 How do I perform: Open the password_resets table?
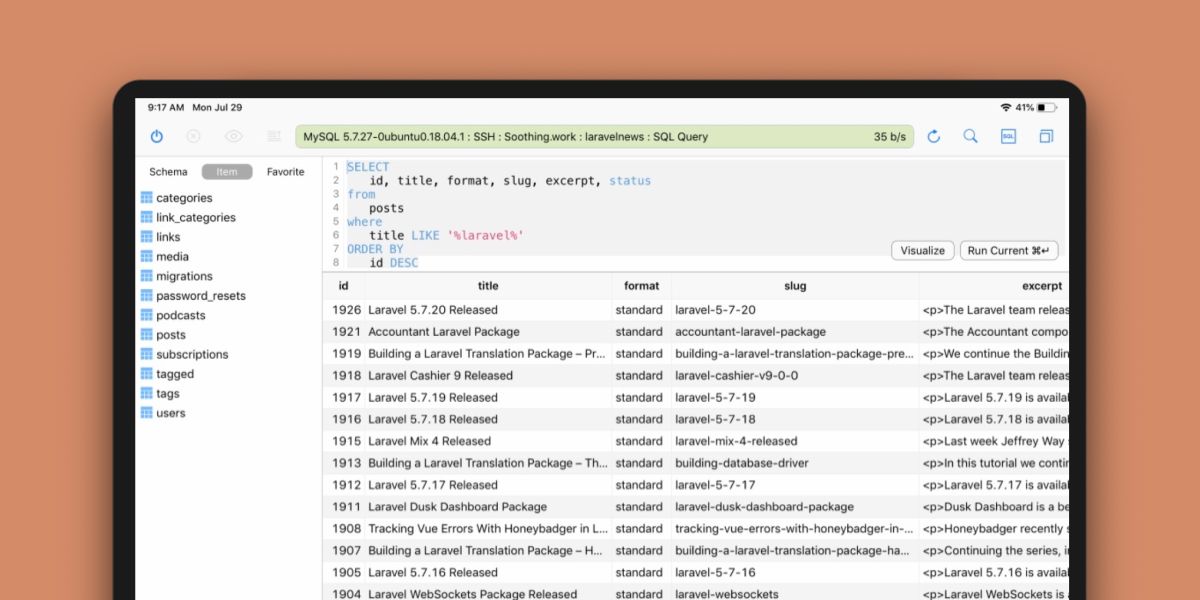(201, 296)
